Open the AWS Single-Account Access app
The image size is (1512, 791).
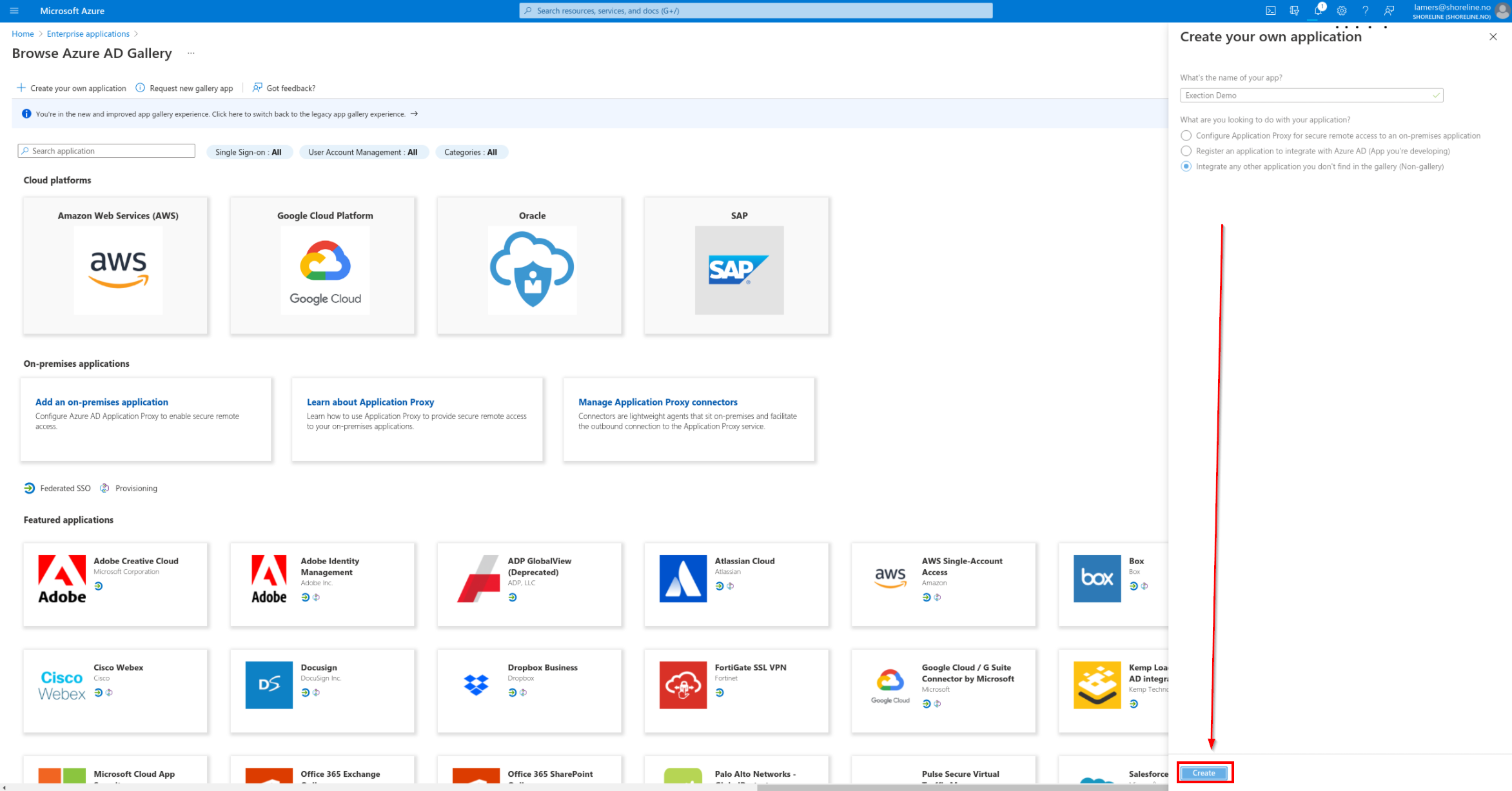pyautogui.click(x=943, y=584)
